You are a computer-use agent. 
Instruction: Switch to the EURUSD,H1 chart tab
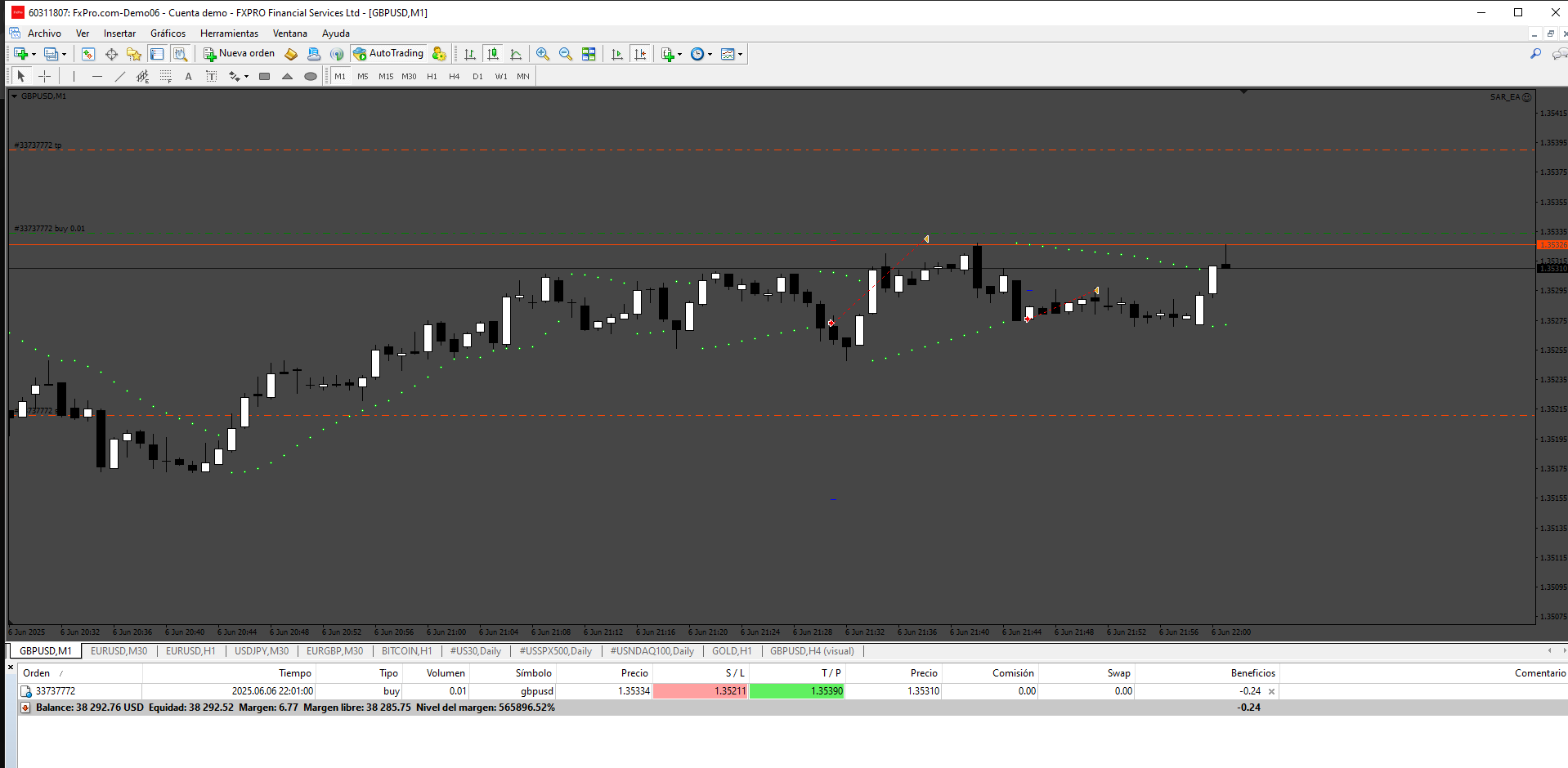190,651
